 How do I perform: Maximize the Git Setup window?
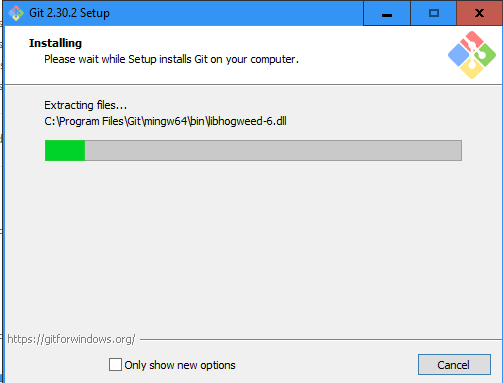(x=433, y=13)
